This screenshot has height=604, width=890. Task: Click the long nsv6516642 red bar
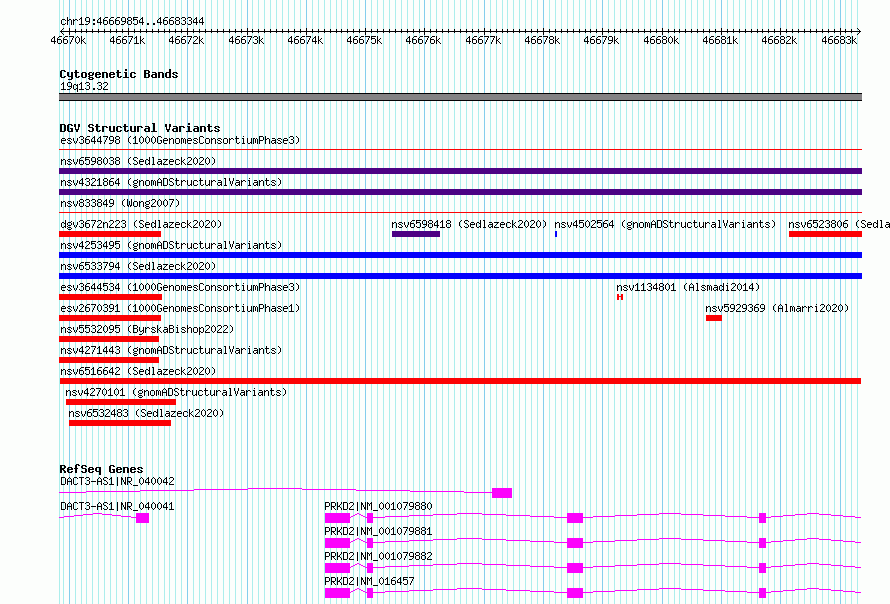coord(460,381)
